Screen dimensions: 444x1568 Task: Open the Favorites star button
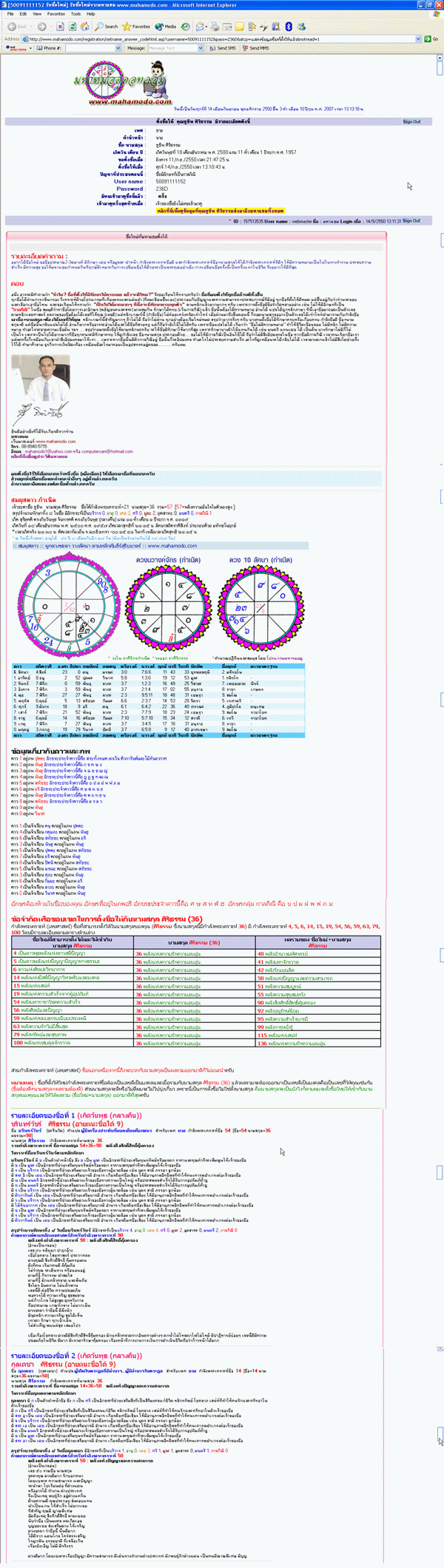(x=136, y=26)
